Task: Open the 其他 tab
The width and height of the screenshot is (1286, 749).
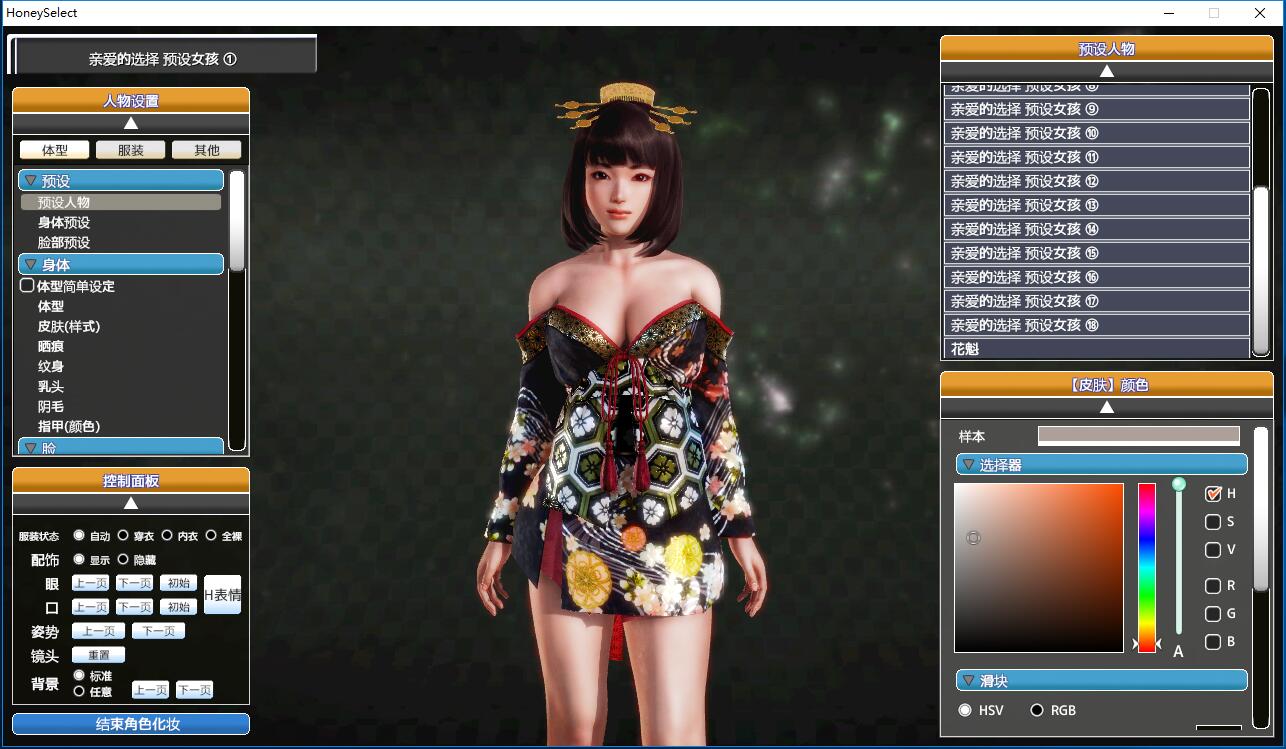Action: (x=207, y=150)
